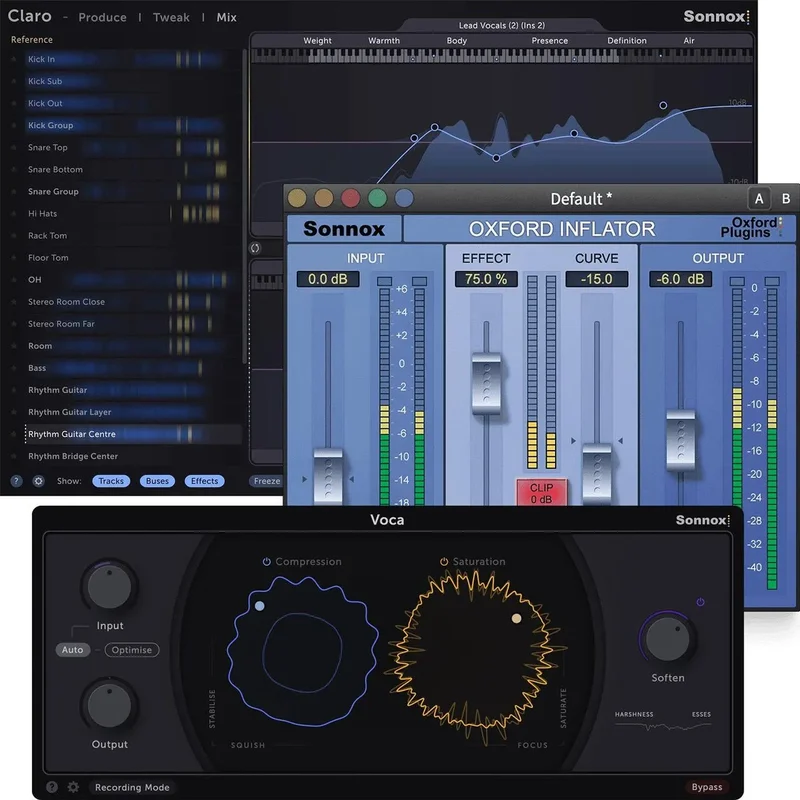This screenshot has width=800, height=800.
Task: Switch to the Mix view in Claro
Action: [226, 17]
